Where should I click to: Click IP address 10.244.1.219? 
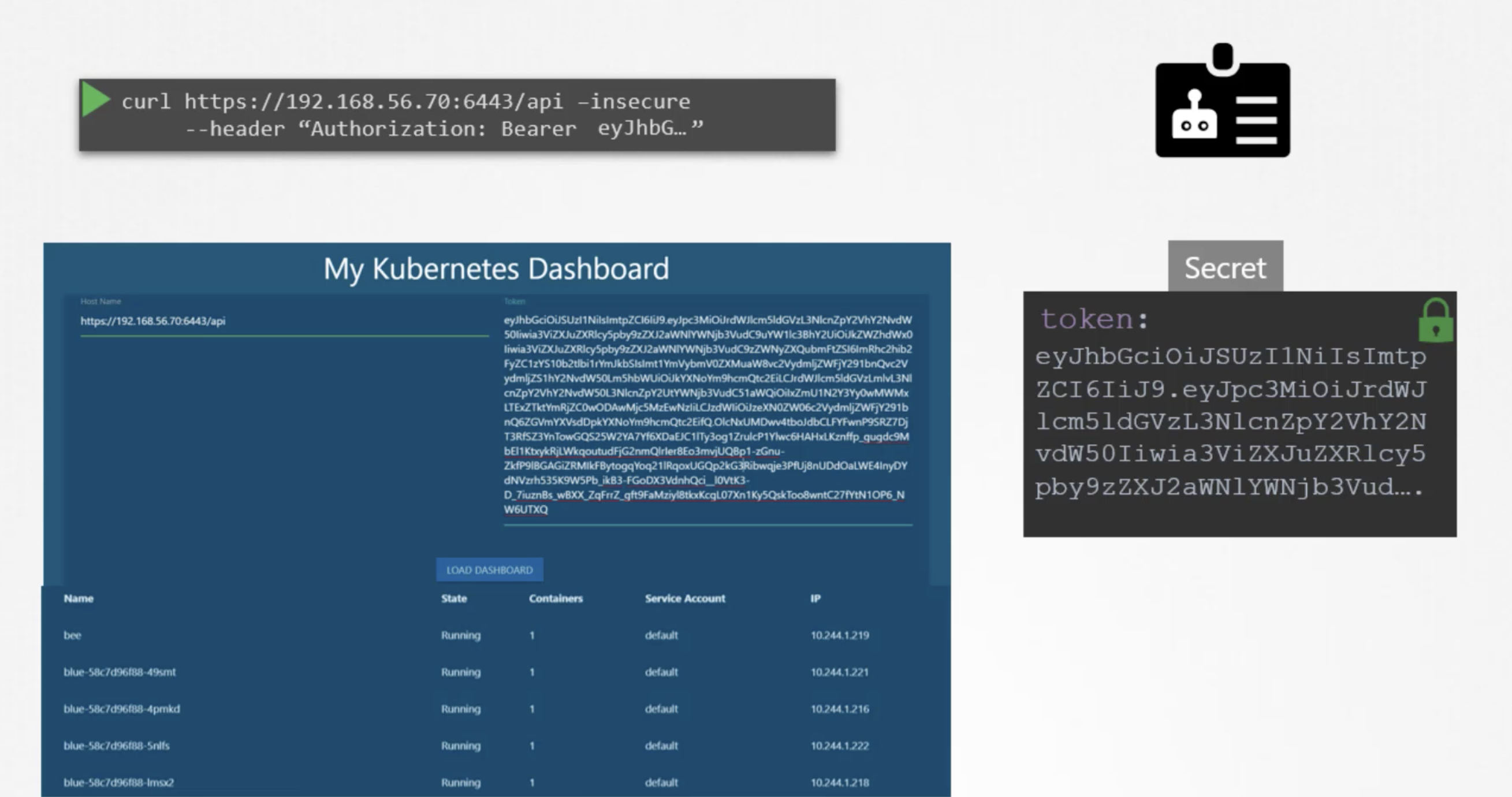[839, 636]
